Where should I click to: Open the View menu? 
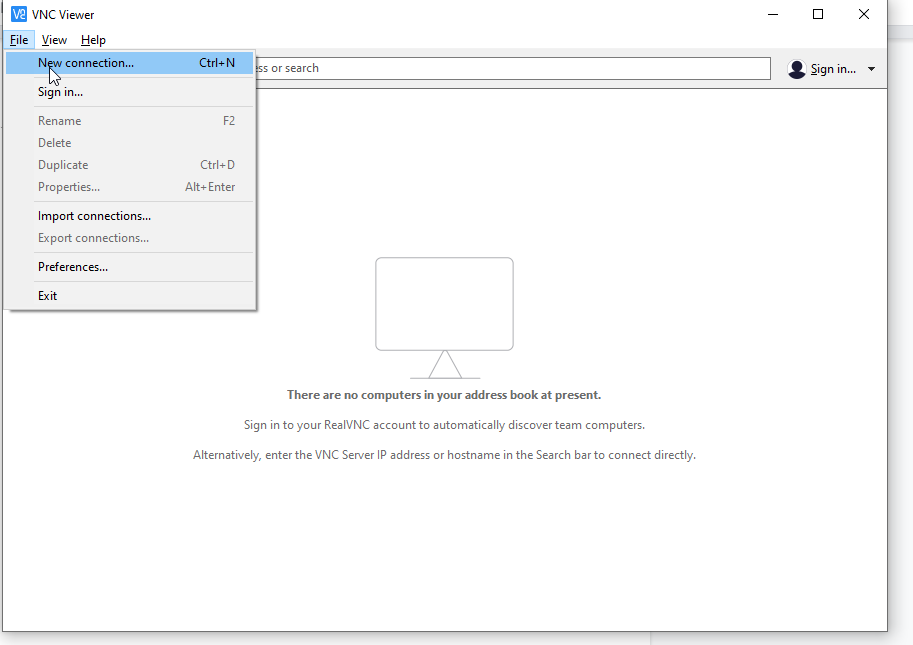[54, 40]
